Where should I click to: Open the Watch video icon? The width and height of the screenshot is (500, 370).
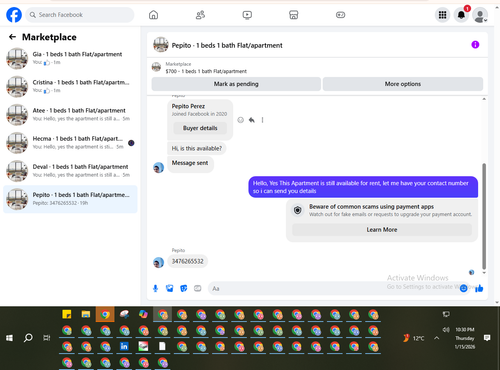[247, 15]
